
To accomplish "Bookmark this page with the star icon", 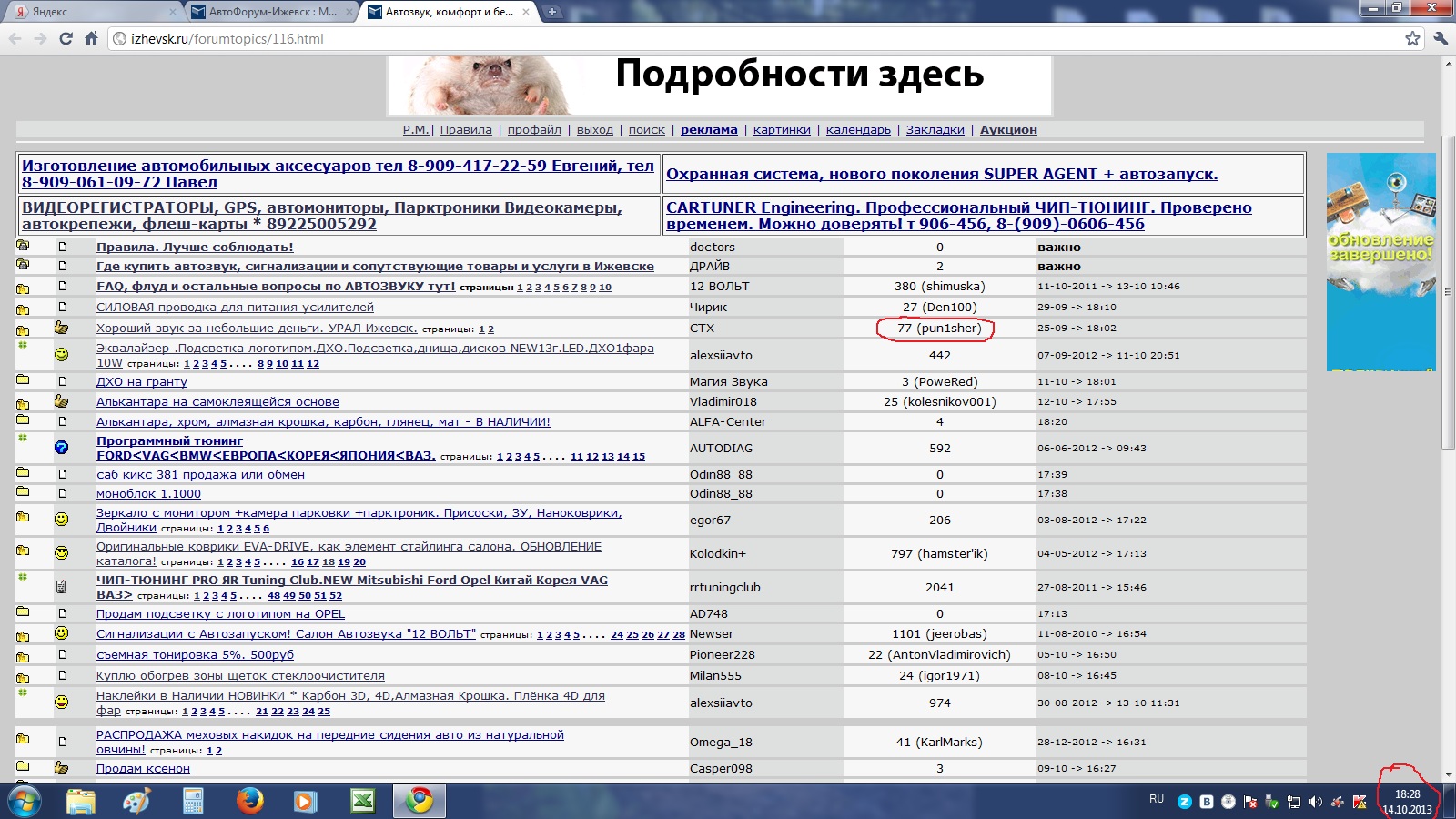I will pyautogui.click(x=1412, y=38).
